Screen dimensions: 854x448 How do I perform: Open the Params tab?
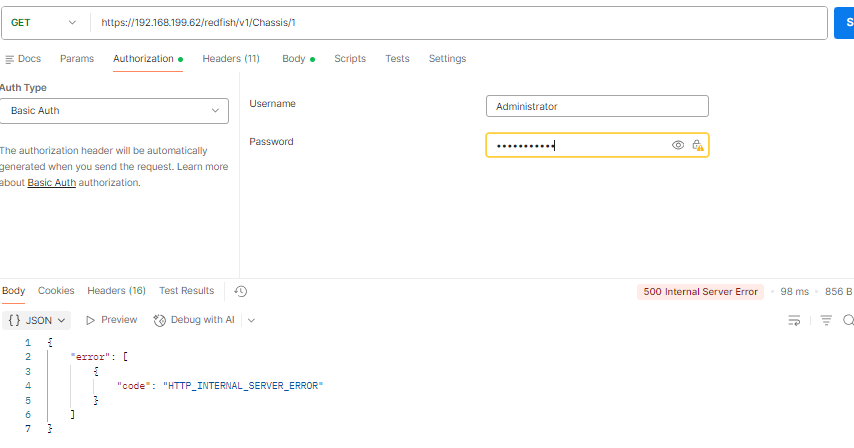77,59
